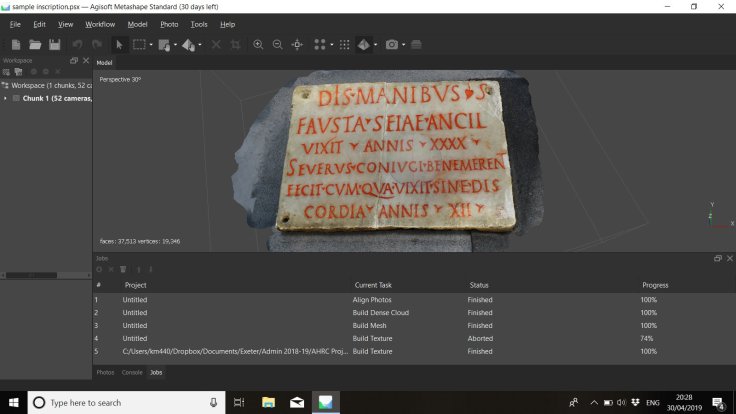Toggle the Chunk 1 enable checkbox
Image resolution: width=736 pixels, height=414 pixels.
16,98
